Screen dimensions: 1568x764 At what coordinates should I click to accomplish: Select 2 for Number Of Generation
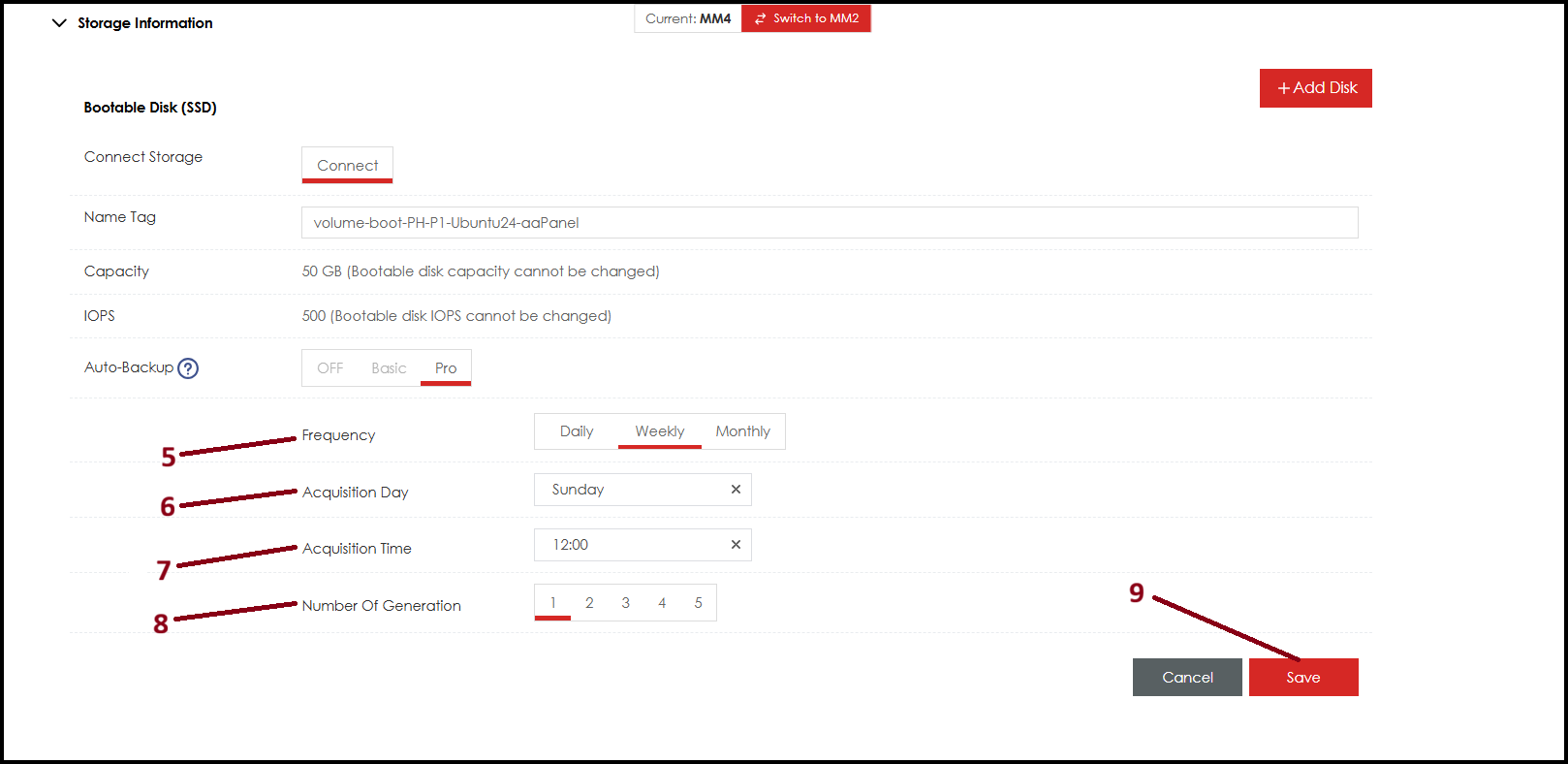coord(589,603)
